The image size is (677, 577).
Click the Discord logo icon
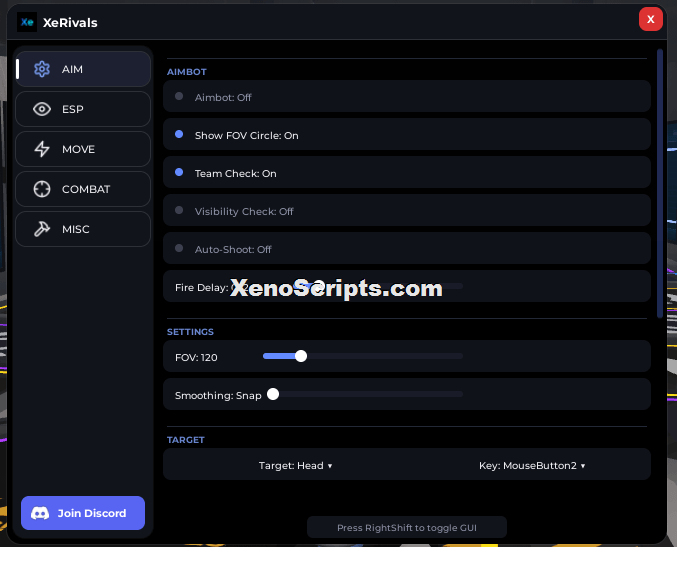[40, 513]
